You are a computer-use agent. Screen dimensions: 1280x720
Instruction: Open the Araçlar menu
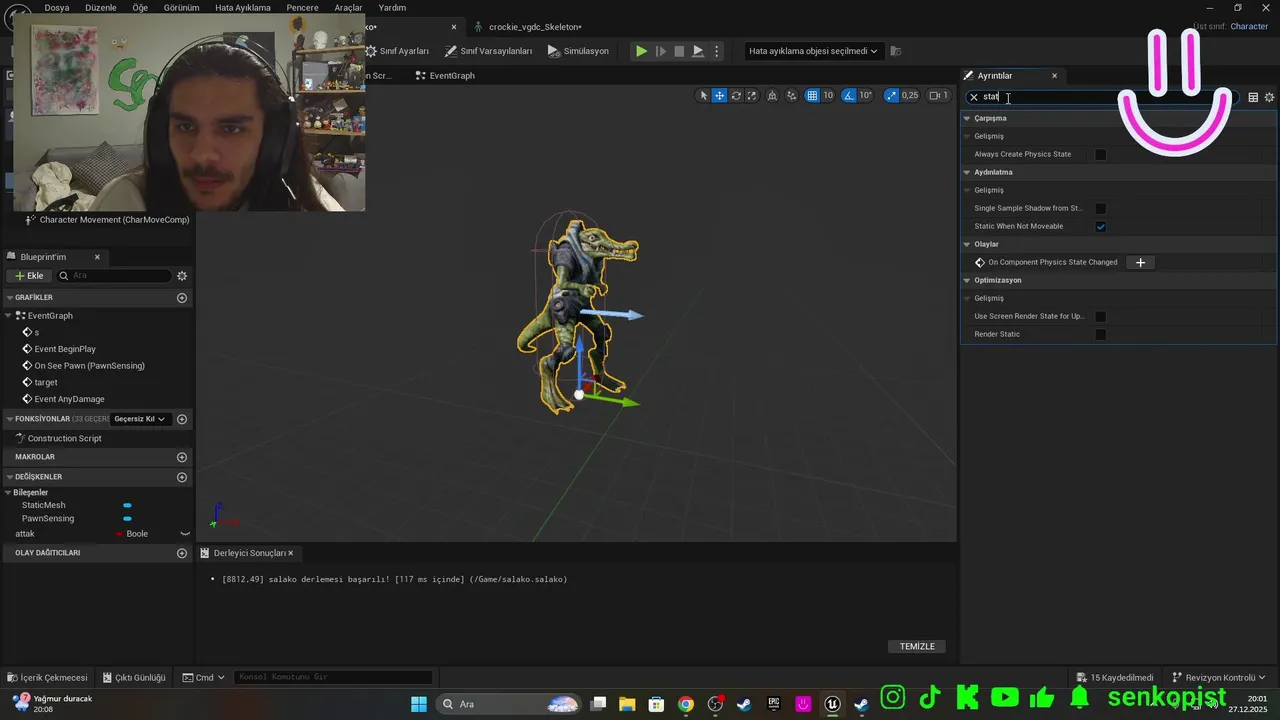348,7
